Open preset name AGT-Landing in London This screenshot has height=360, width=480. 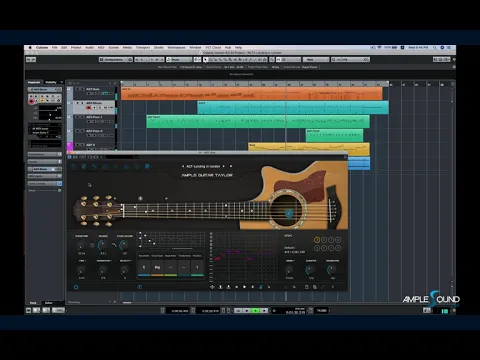[203, 166]
